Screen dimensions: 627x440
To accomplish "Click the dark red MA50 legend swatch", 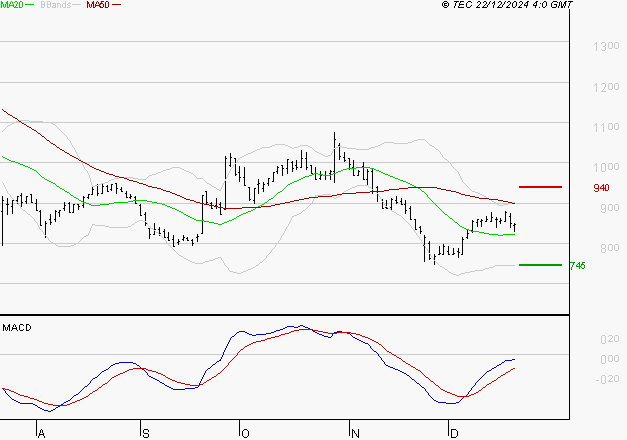I will [x=116, y=5].
